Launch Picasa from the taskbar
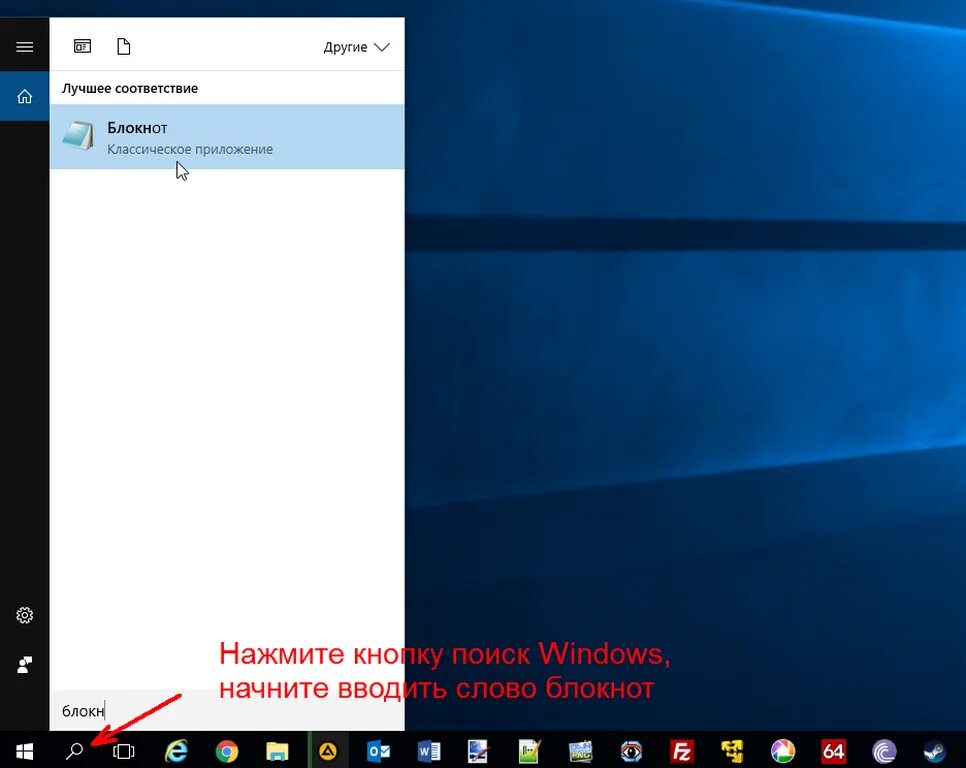 [x=782, y=751]
